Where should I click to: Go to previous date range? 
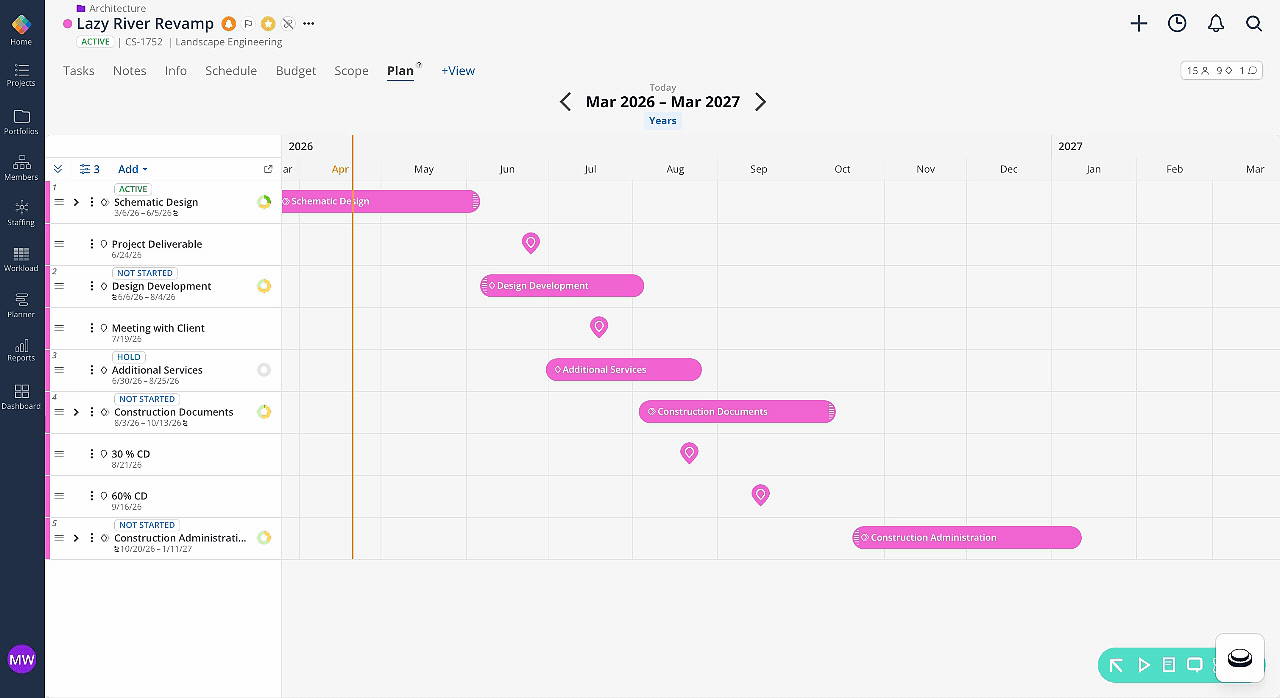565,102
